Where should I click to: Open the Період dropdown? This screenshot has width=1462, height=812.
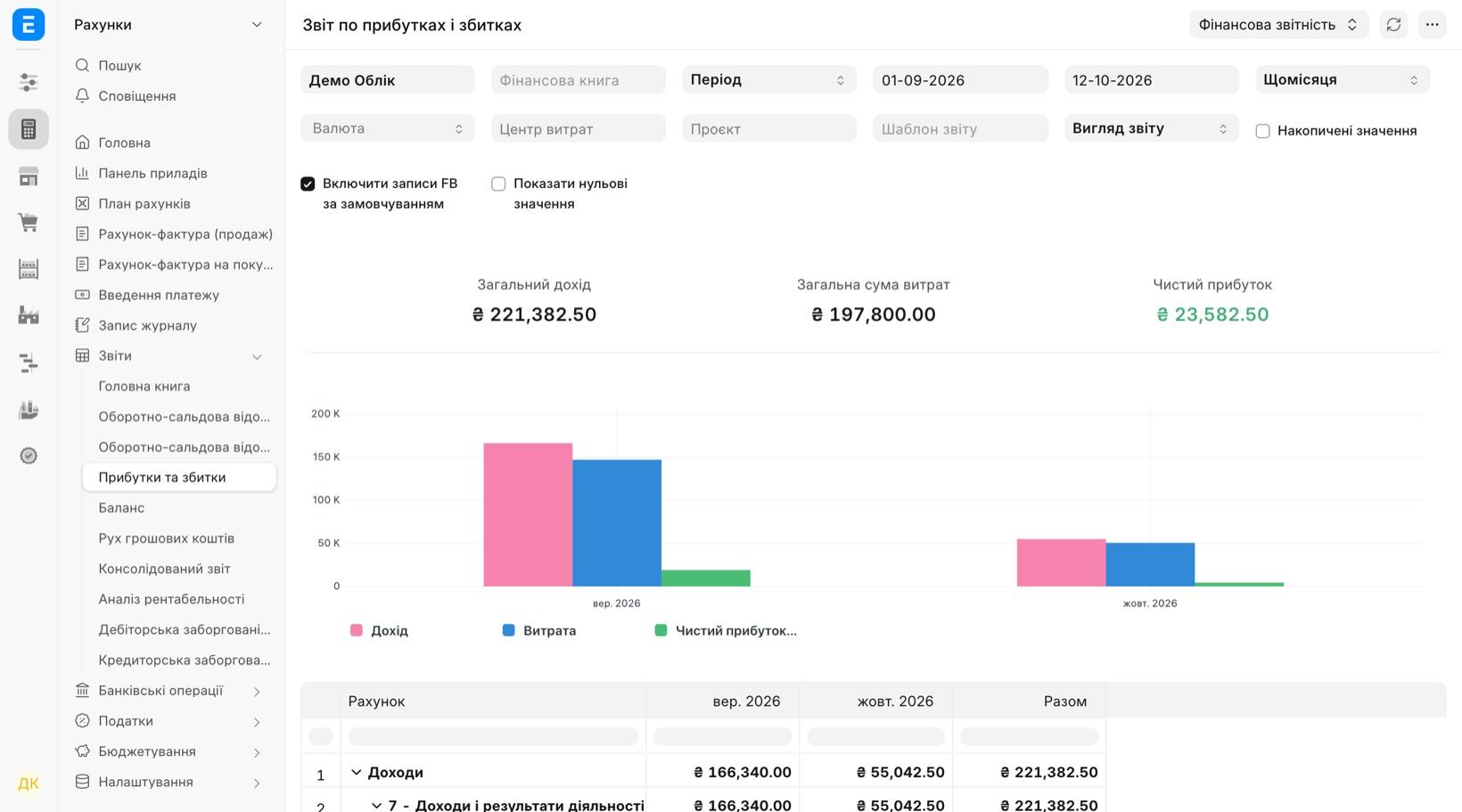pos(768,79)
